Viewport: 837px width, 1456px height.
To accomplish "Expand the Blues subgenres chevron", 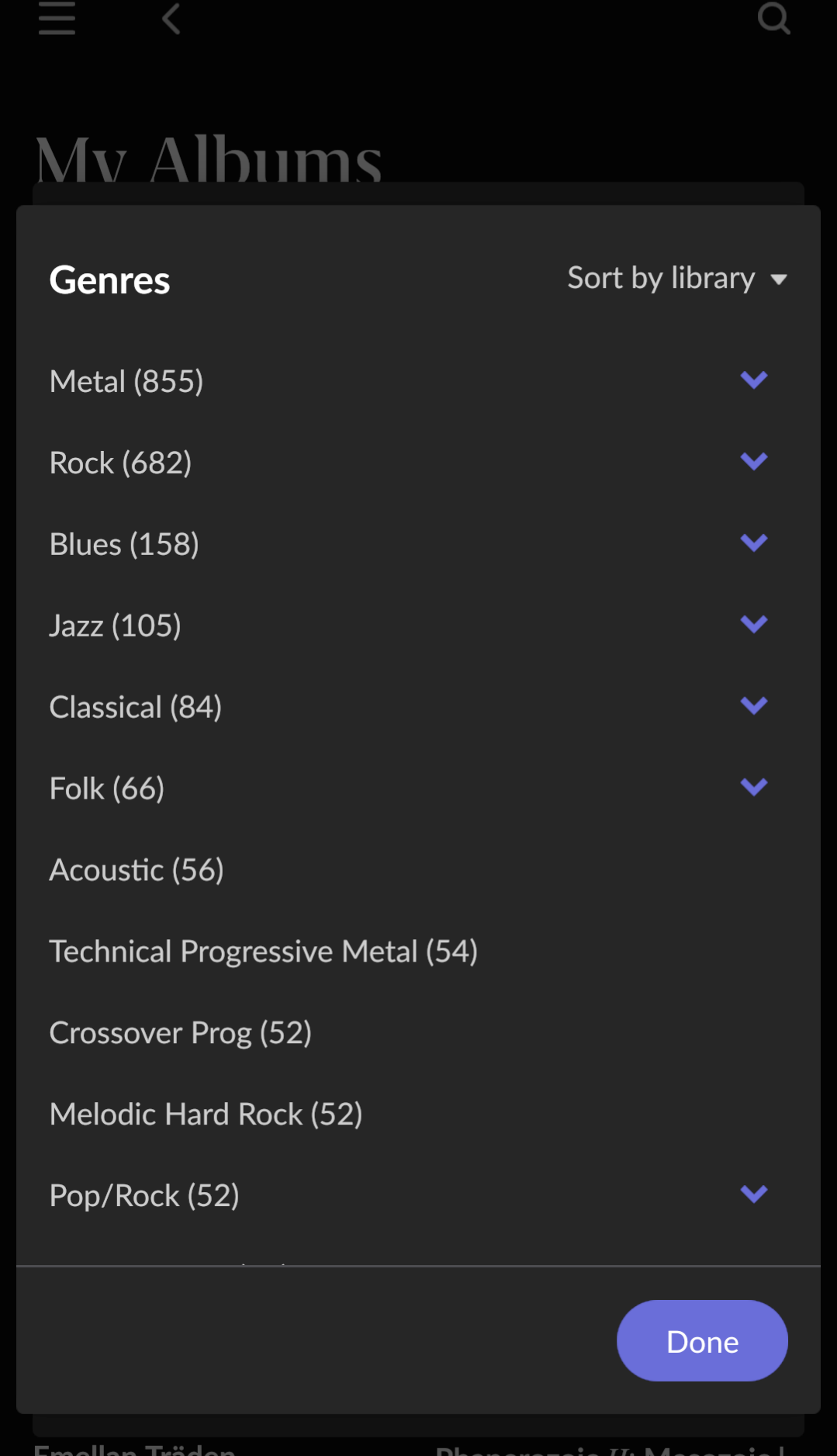I will pos(753,543).
